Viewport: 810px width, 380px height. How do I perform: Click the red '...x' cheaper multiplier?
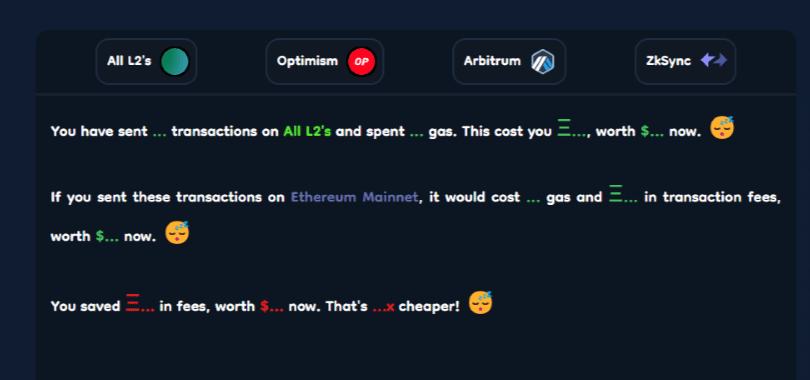383,307
